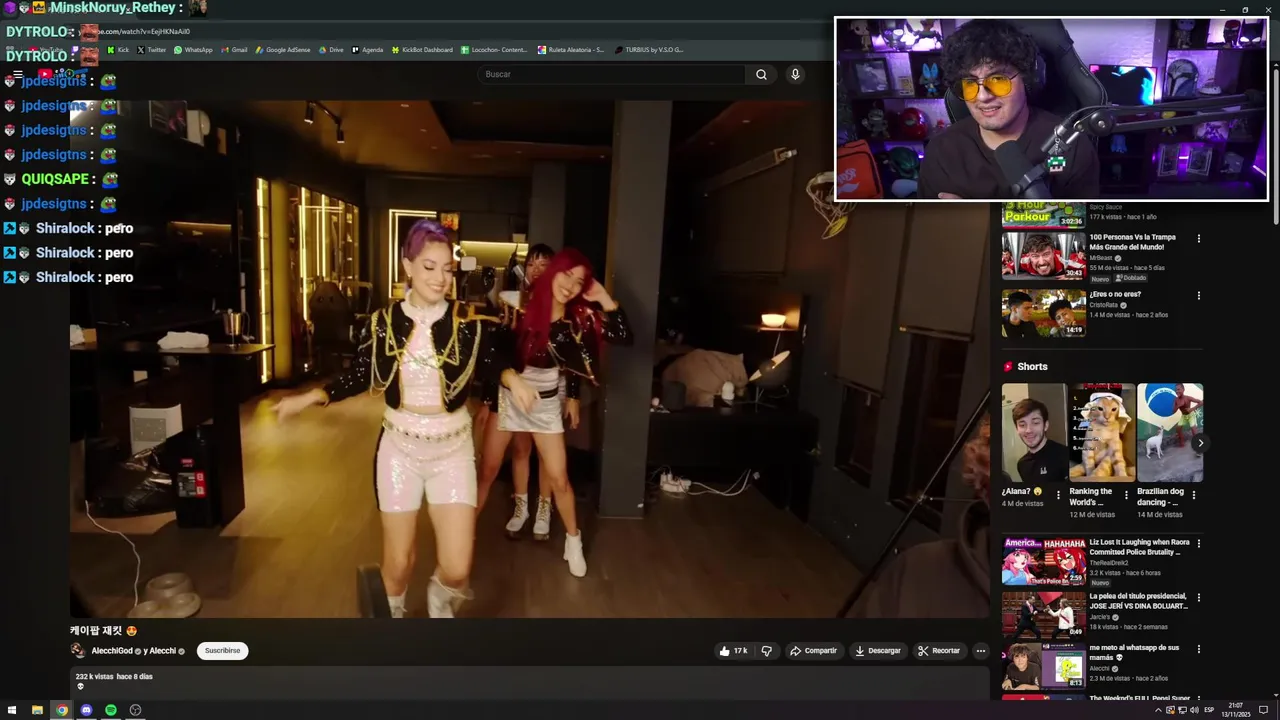
Task: Open the KickBot Dashboard bookmark
Action: 422,50
